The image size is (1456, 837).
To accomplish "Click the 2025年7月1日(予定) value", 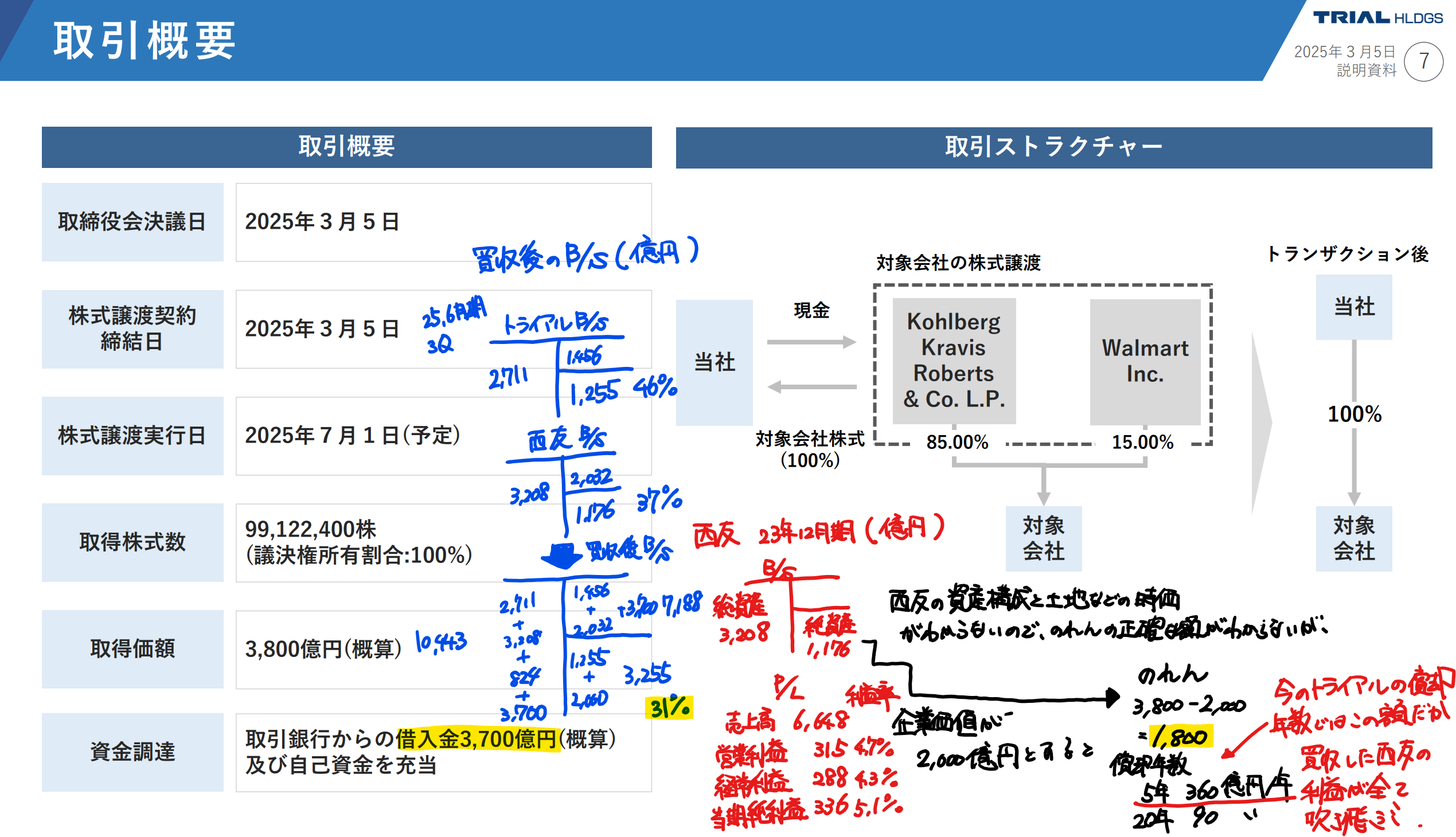I will [x=353, y=435].
